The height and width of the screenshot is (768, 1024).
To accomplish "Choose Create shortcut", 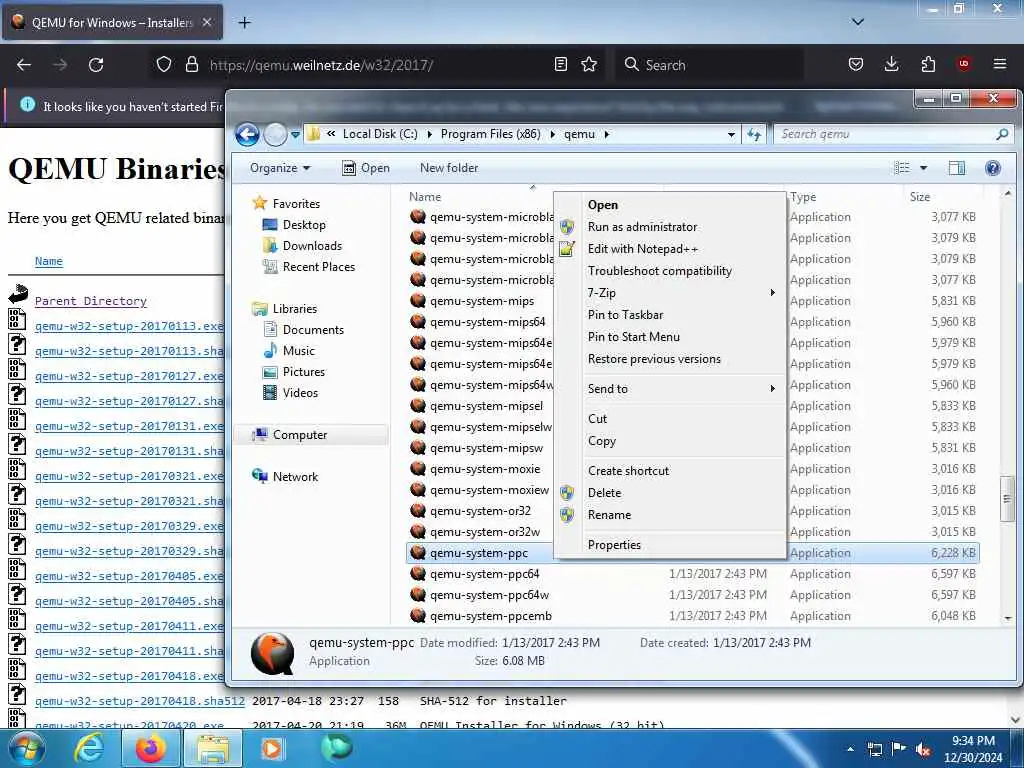I will pos(670,471).
